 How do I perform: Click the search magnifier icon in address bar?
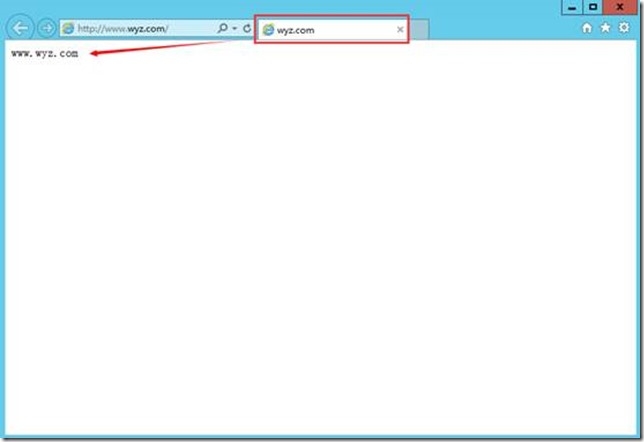222,28
